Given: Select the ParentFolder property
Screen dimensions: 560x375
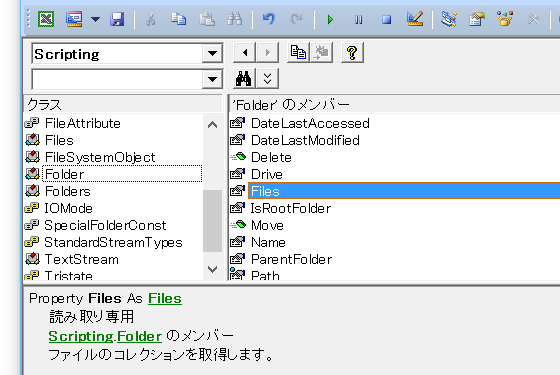Looking at the screenshot, I should tap(291, 259).
